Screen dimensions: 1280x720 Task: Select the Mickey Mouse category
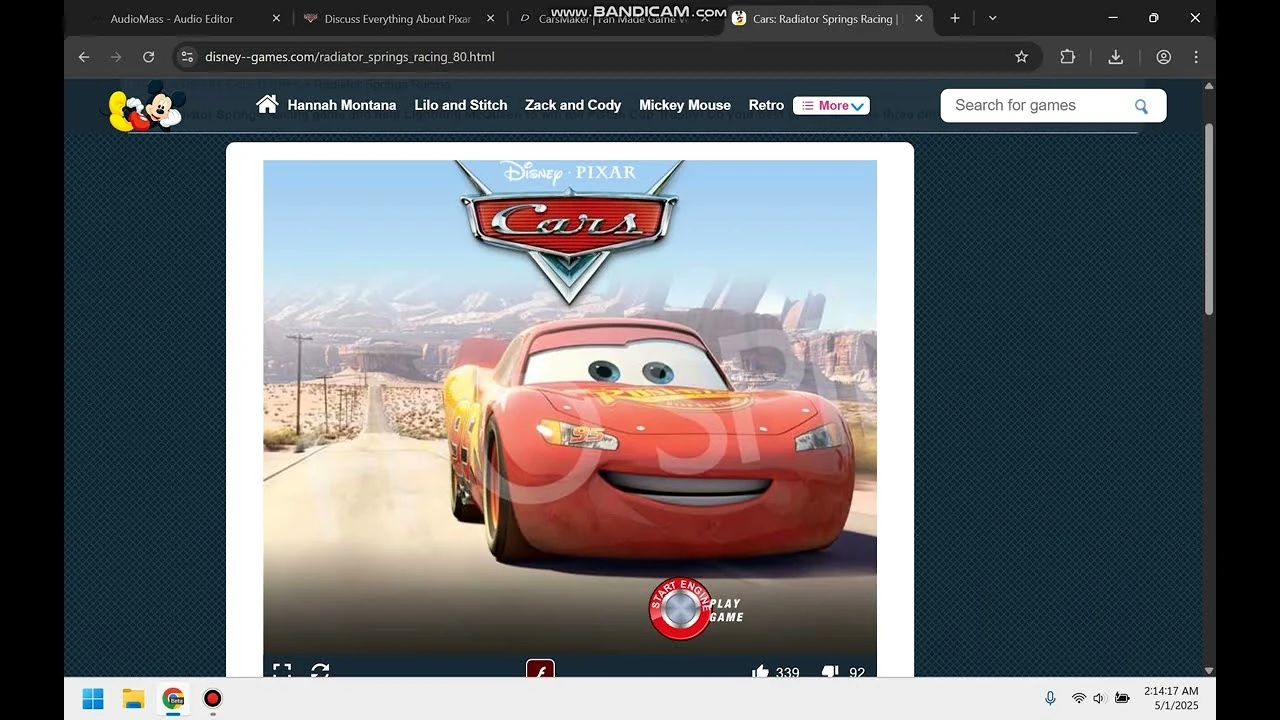pyautogui.click(x=685, y=104)
